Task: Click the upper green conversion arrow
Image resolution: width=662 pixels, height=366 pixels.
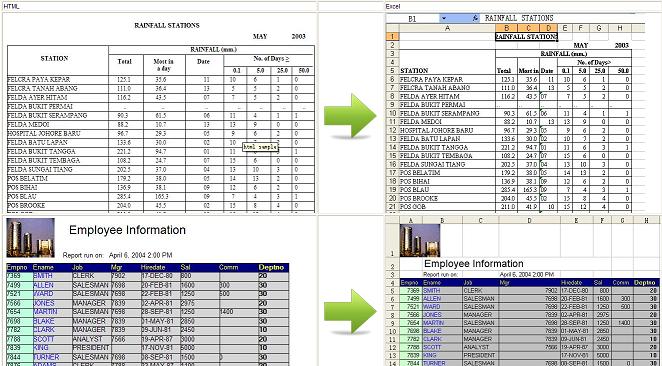Action: [x=350, y=116]
